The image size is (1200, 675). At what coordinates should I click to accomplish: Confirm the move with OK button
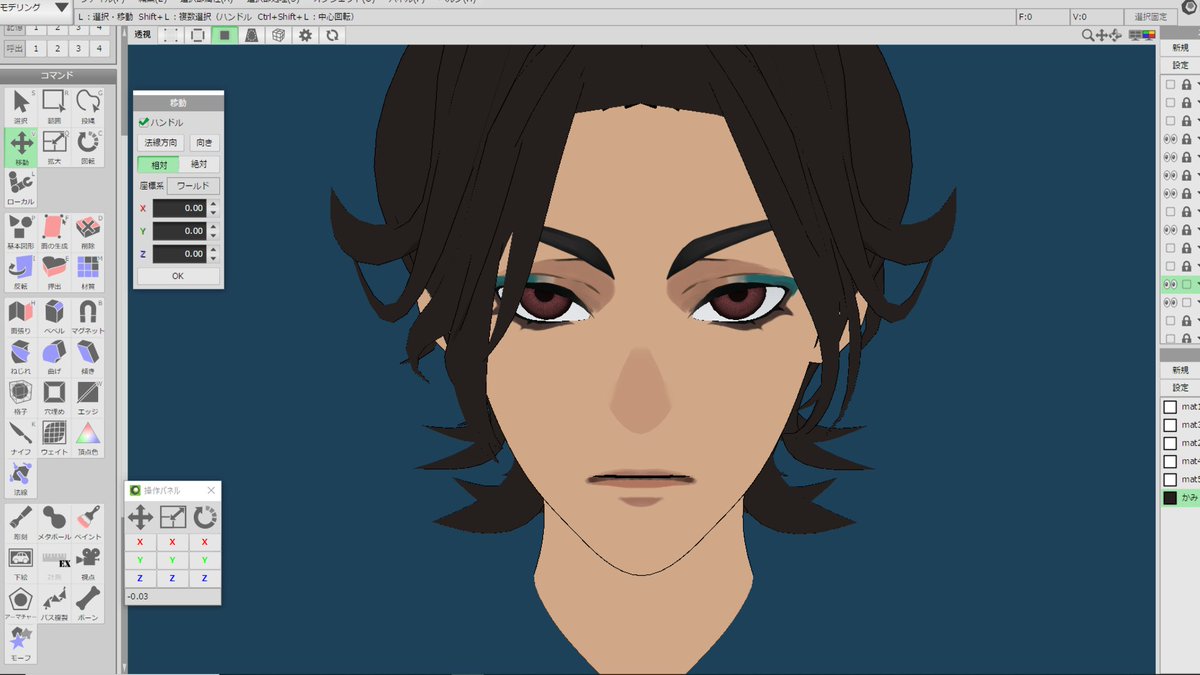tap(178, 276)
